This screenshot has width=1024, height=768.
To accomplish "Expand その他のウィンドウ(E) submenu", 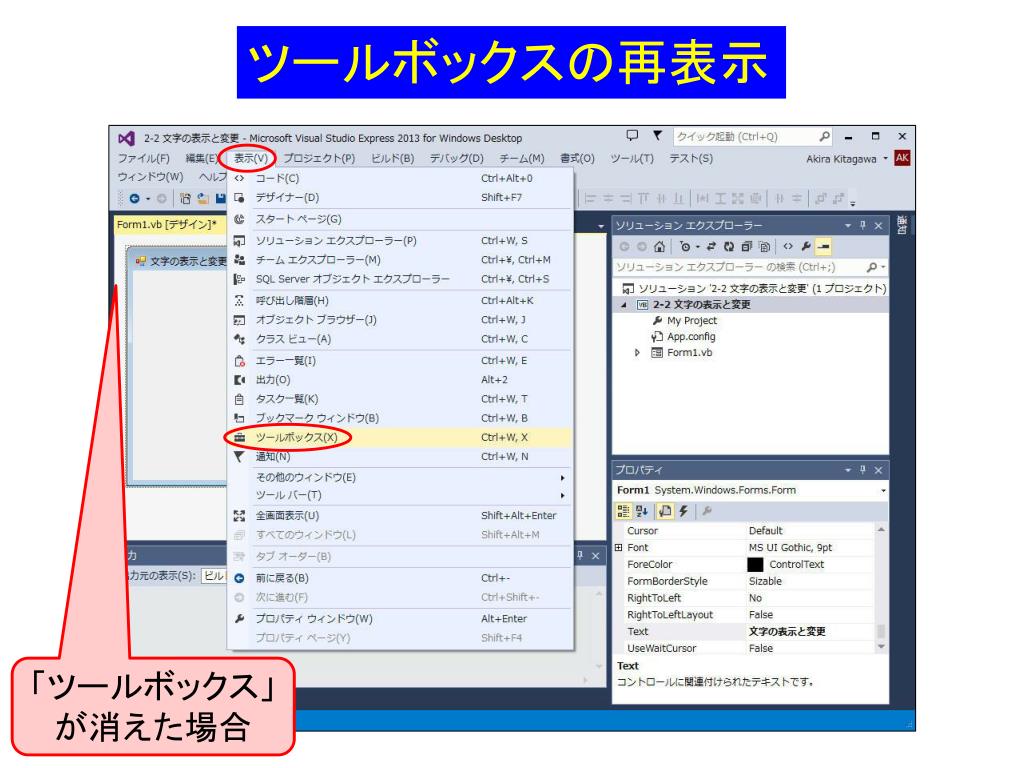I will click(401, 477).
